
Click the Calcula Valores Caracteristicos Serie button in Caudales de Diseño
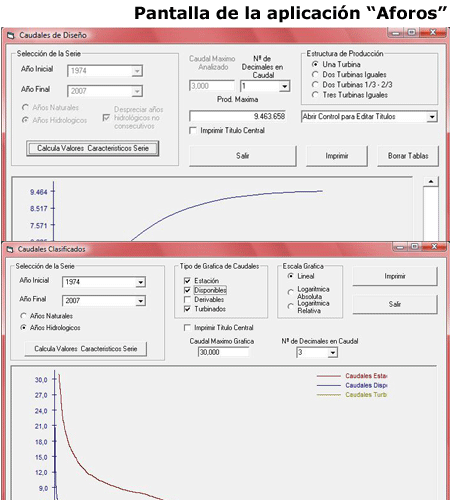[93, 148]
